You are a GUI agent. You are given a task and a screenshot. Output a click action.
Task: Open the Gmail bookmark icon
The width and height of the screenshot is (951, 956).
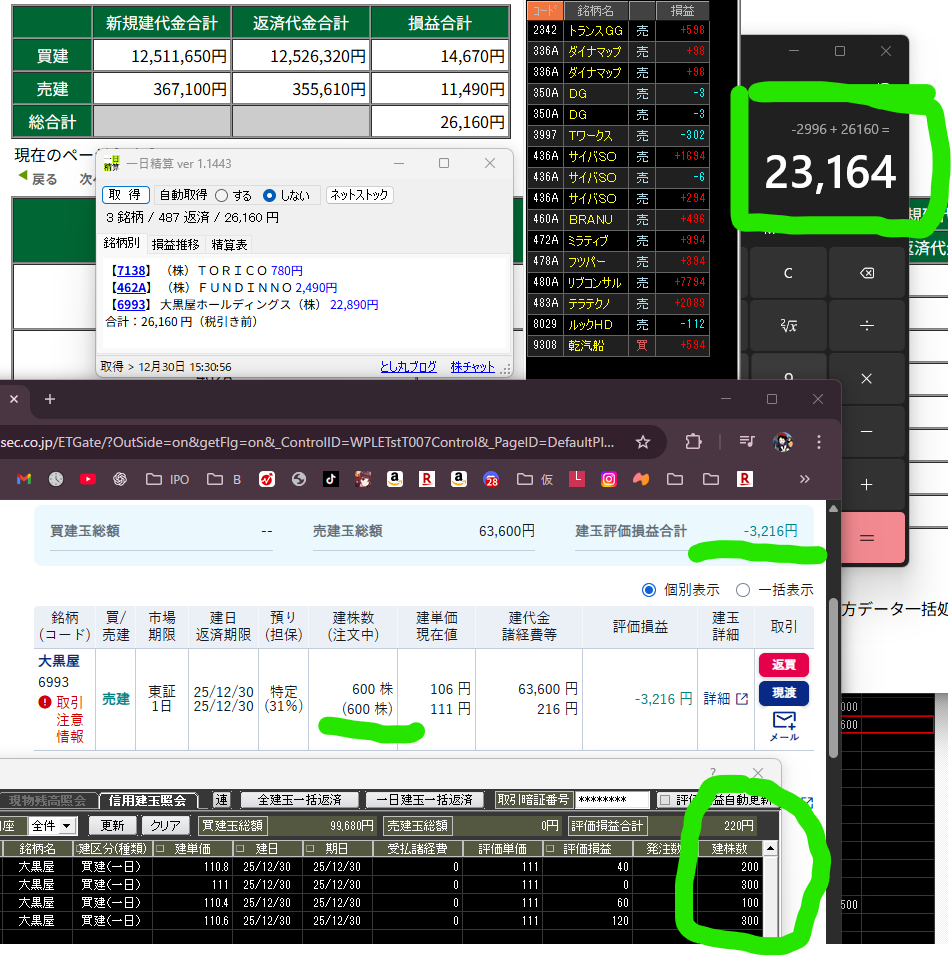pos(24,479)
